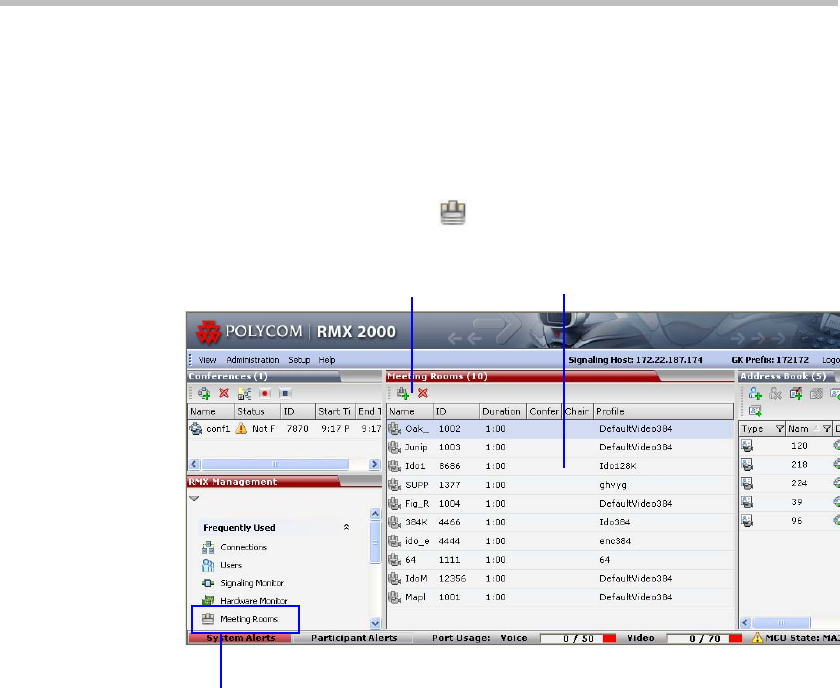Viewport: 840px width, 688px height.
Task: Click address book entry 96 type icon
Action: (x=747, y=520)
